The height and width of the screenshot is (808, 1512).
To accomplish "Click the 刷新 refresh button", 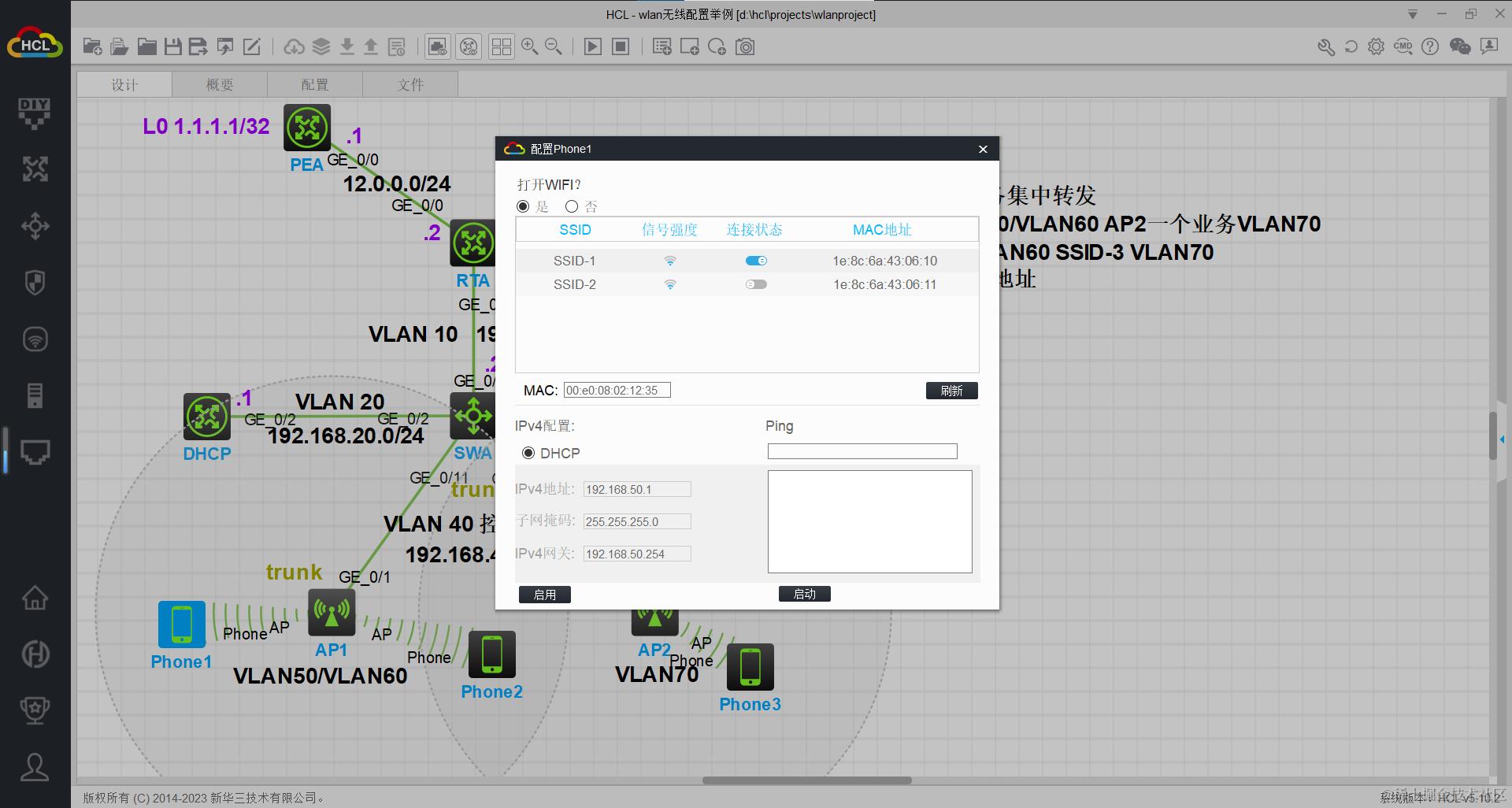I will [x=951, y=391].
